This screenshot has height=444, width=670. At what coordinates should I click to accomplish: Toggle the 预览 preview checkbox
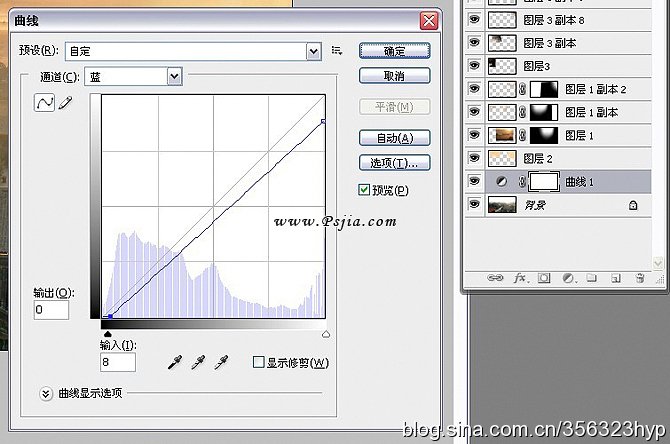click(x=364, y=190)
